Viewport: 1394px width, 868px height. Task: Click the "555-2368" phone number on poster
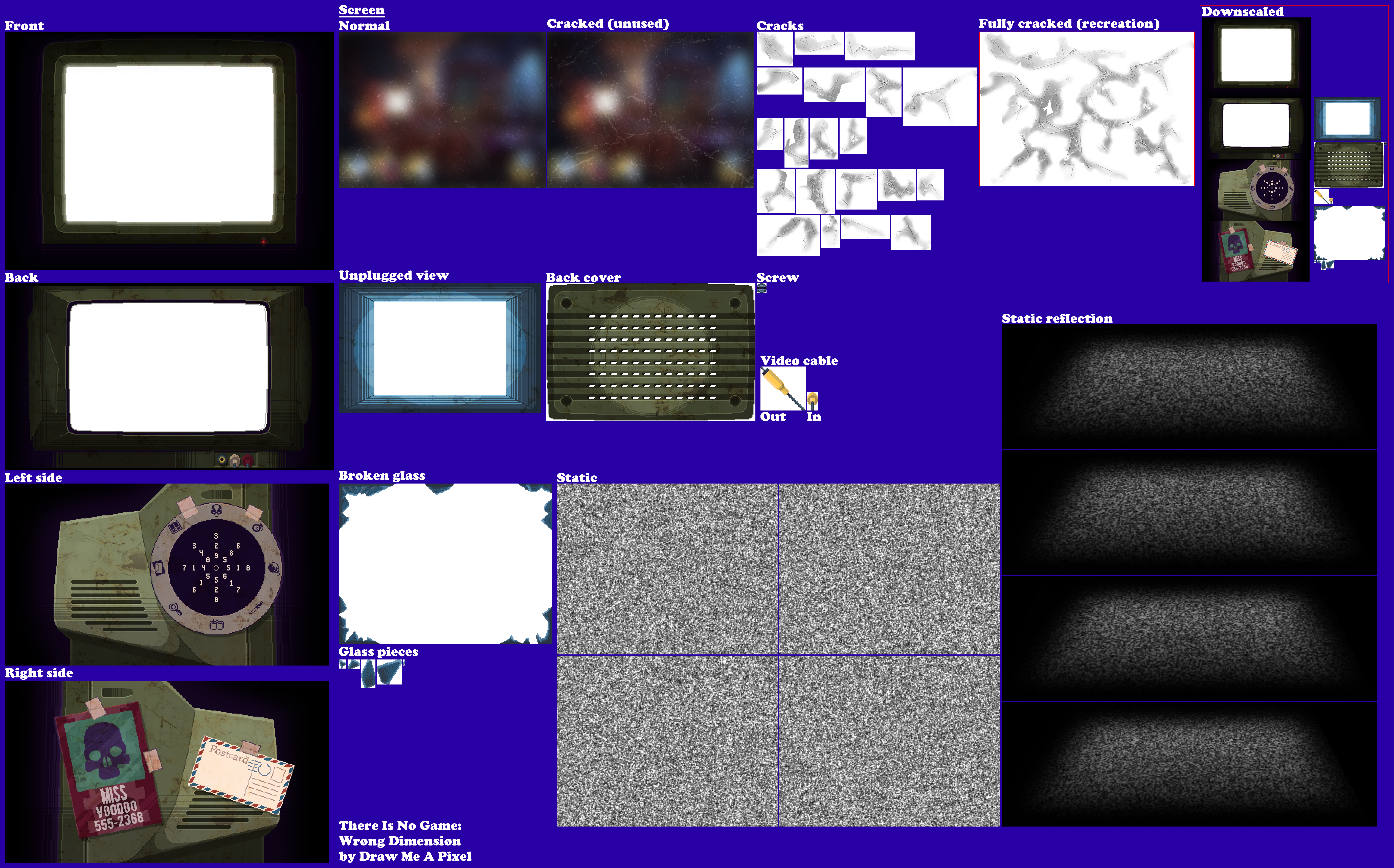[x=119, y=821]
